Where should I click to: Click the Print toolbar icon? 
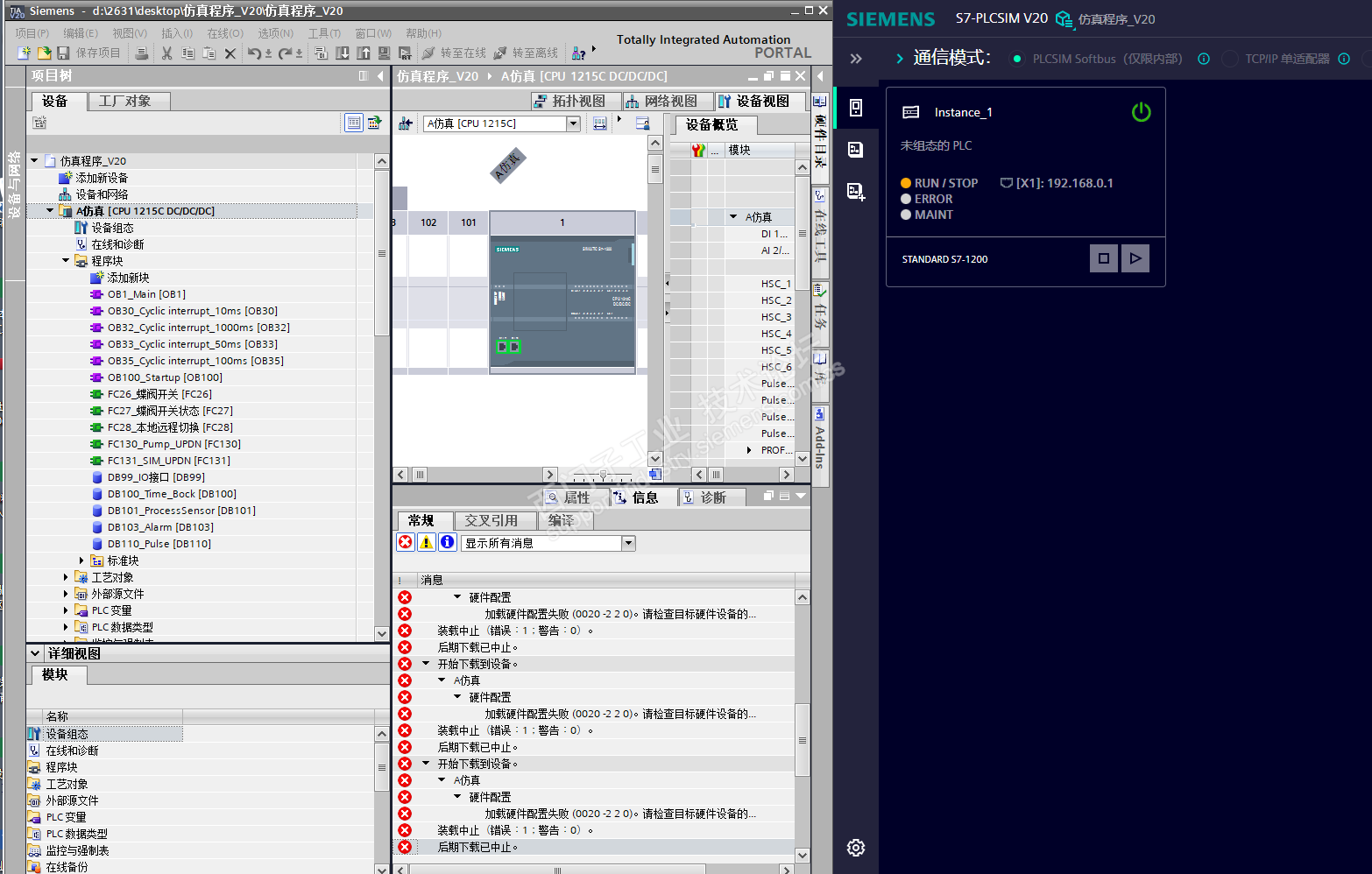point(142,53)
